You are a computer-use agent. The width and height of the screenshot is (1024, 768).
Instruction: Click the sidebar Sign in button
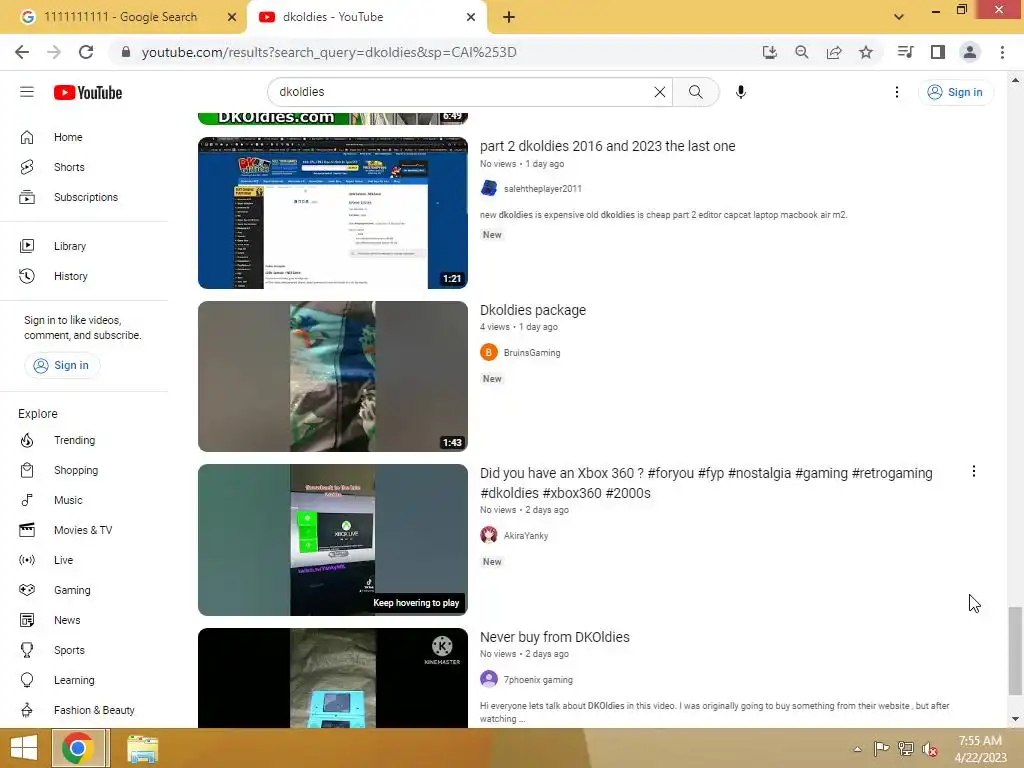tap(62, 365)
